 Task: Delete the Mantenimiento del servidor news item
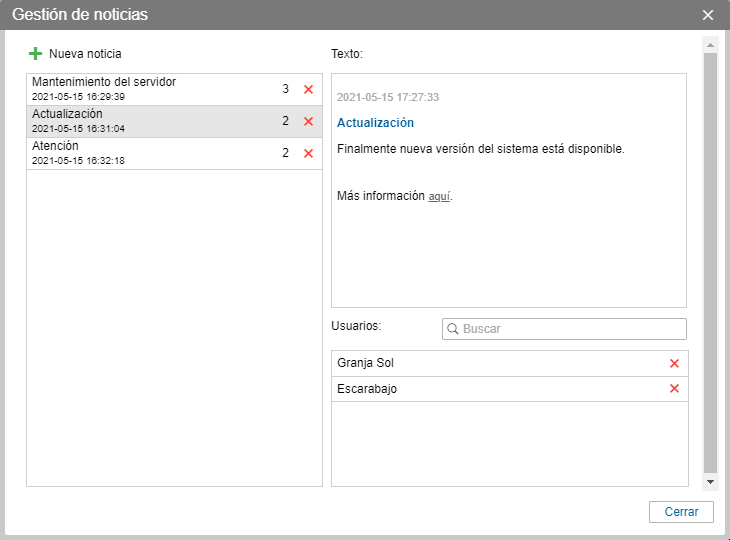(308, 90)
